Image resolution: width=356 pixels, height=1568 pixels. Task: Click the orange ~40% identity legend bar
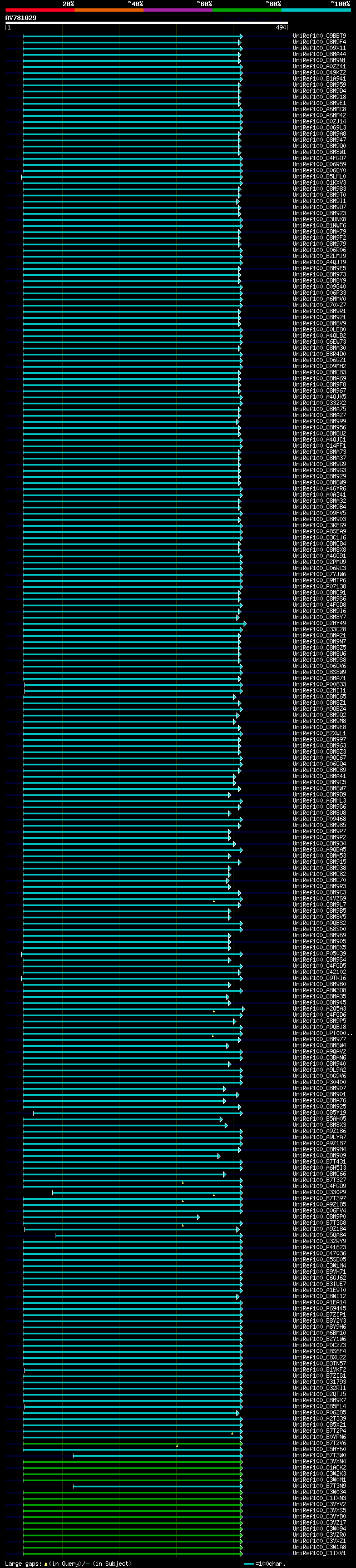pyautogui.click(x=109, y=10)
